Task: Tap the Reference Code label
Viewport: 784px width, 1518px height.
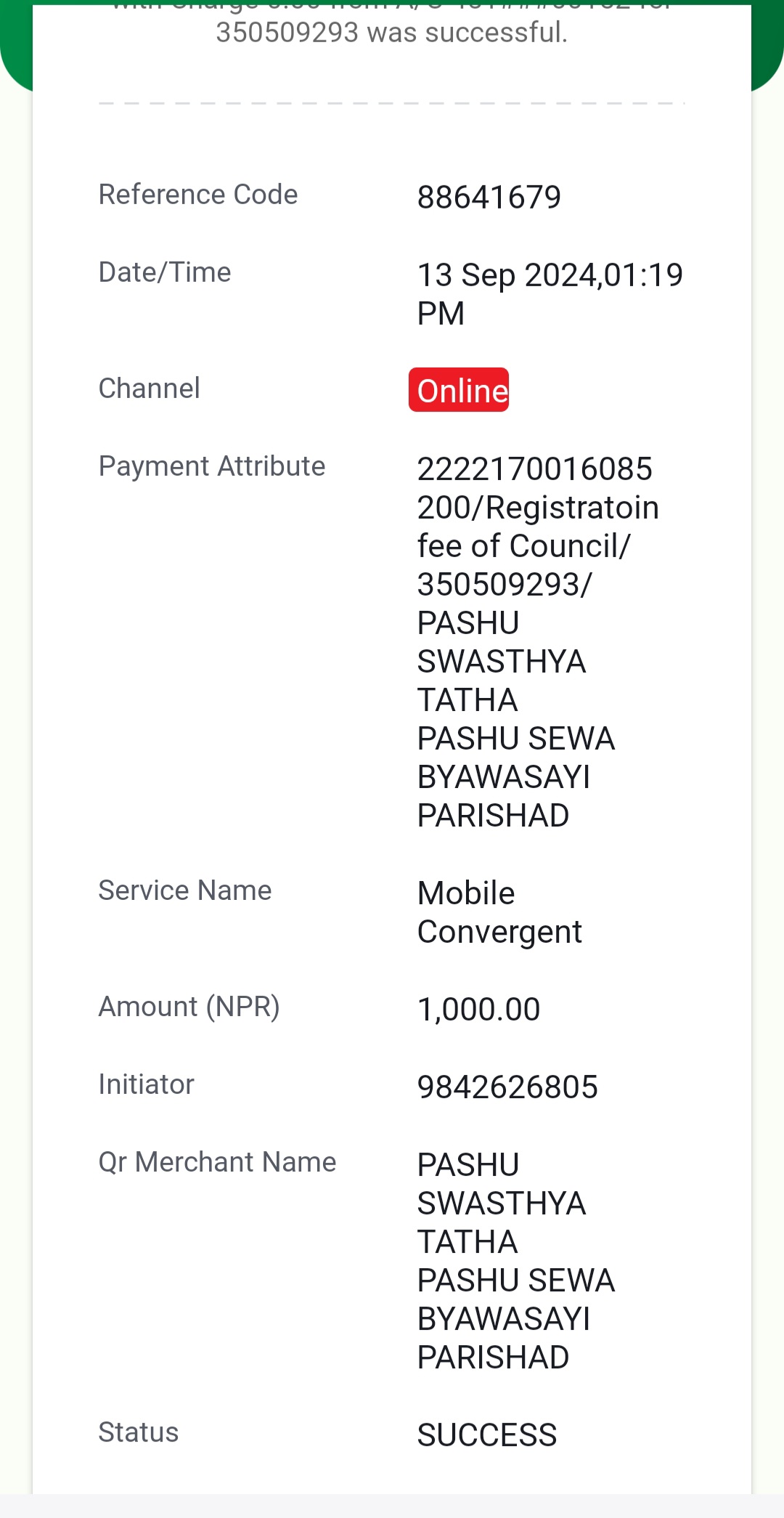Action: pyautogui.click(x=198, y=194)
